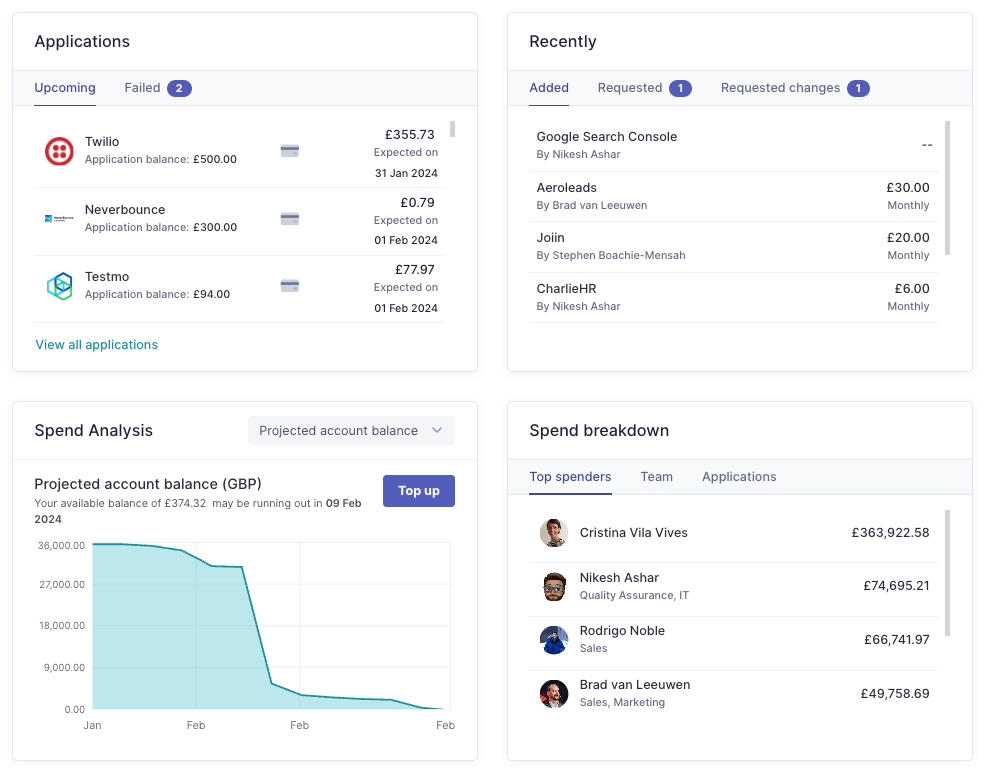Click the Cristina Vila Vives name
984x775 pixels.
[633, 533]
